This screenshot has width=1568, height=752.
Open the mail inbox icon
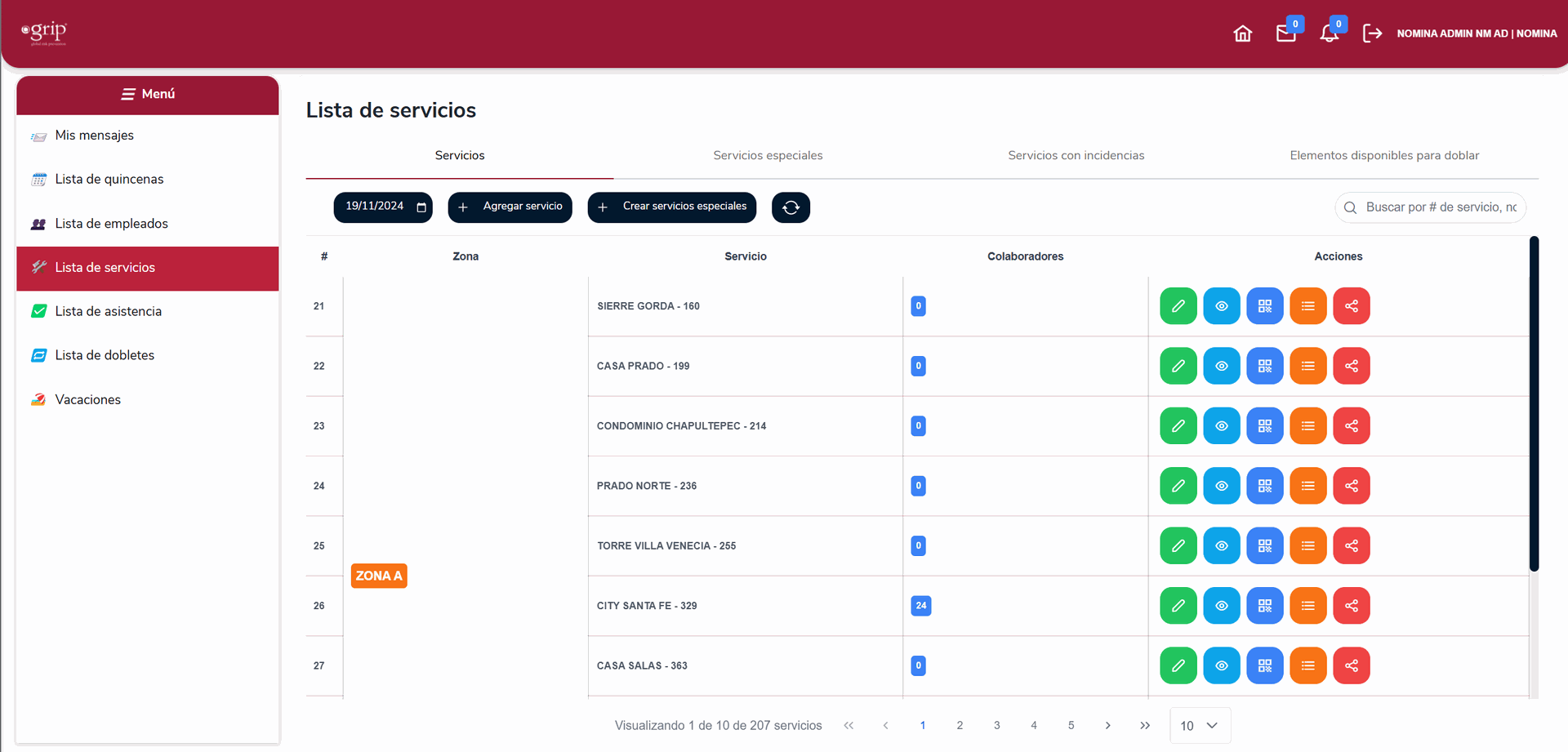click(1285, 33)
